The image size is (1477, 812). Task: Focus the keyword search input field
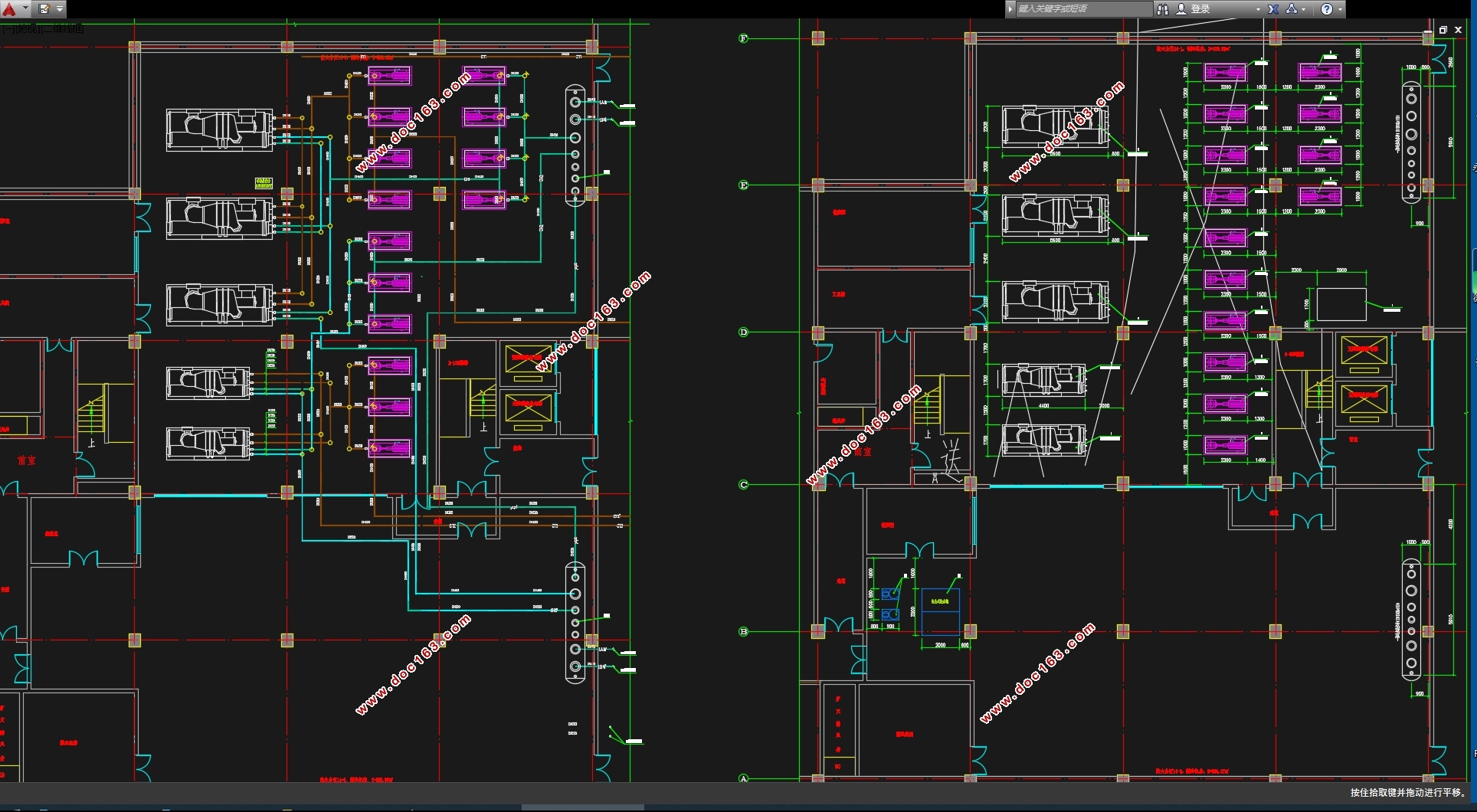click(x=1083, y=9)
